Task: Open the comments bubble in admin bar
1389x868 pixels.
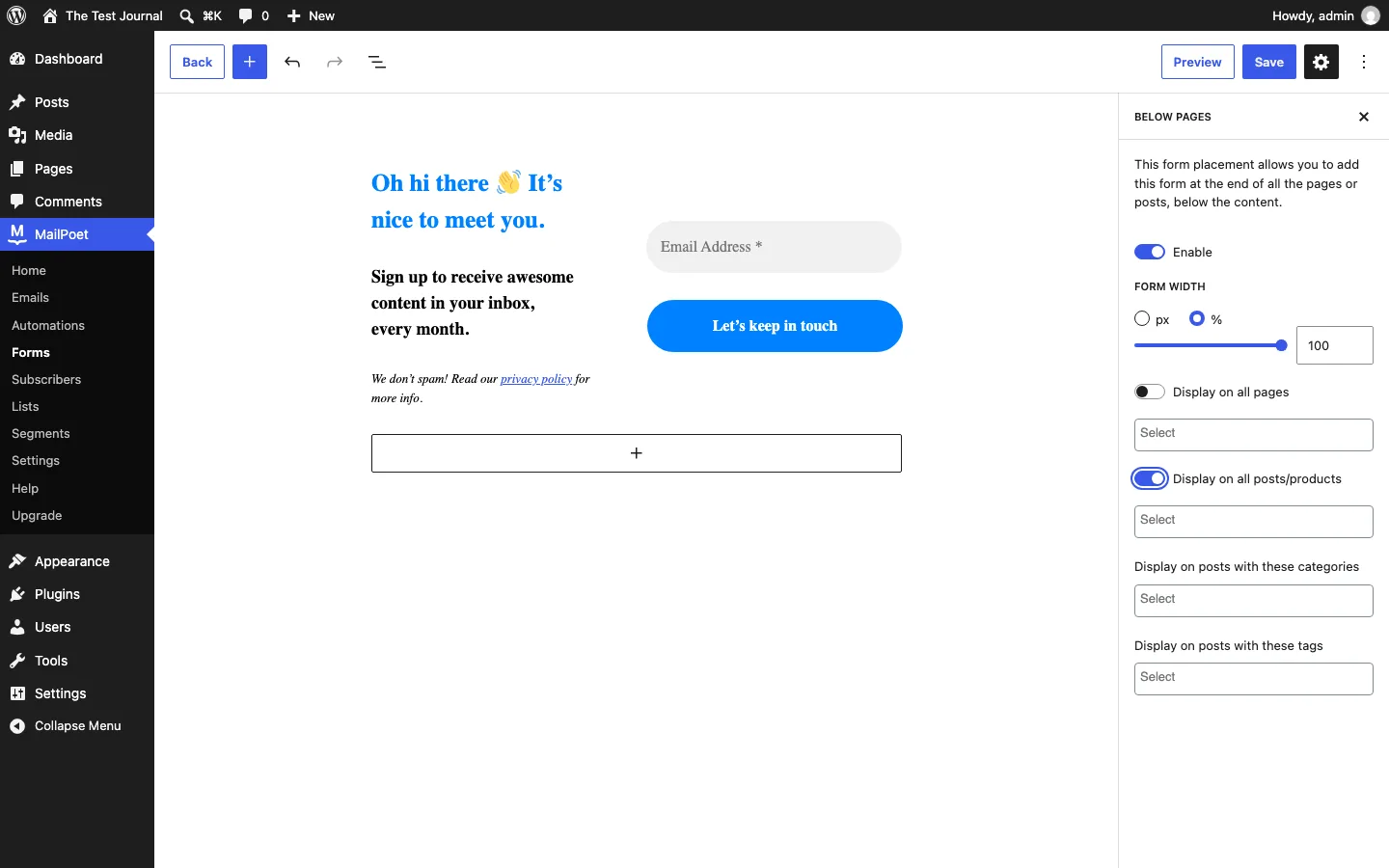Action: [254, 15]
